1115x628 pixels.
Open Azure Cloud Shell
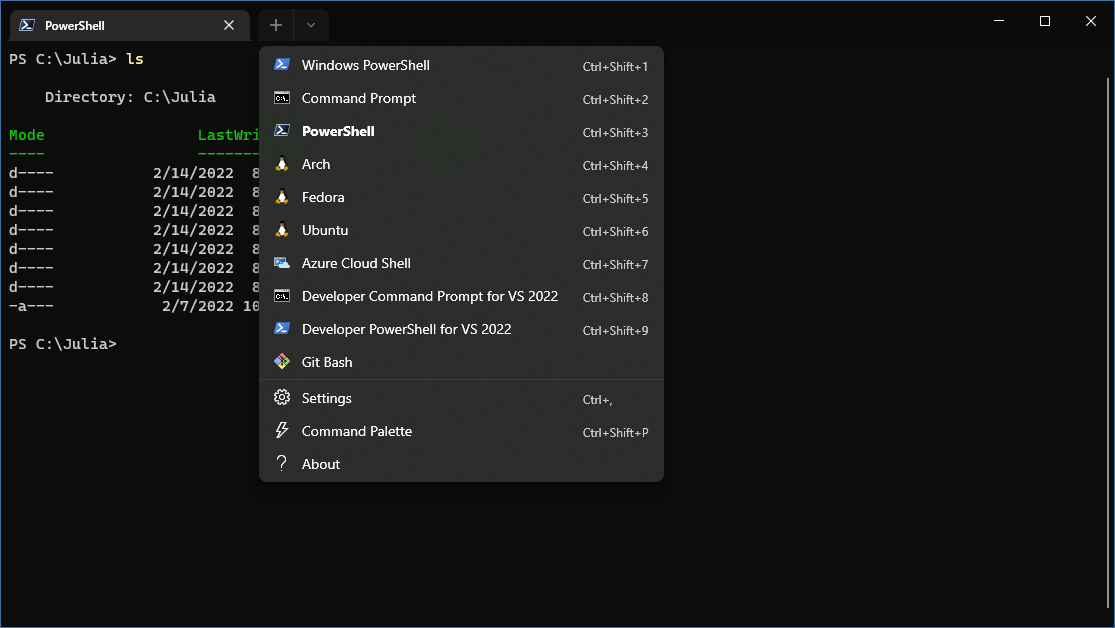pyautogui.click(x=355, y=263)
